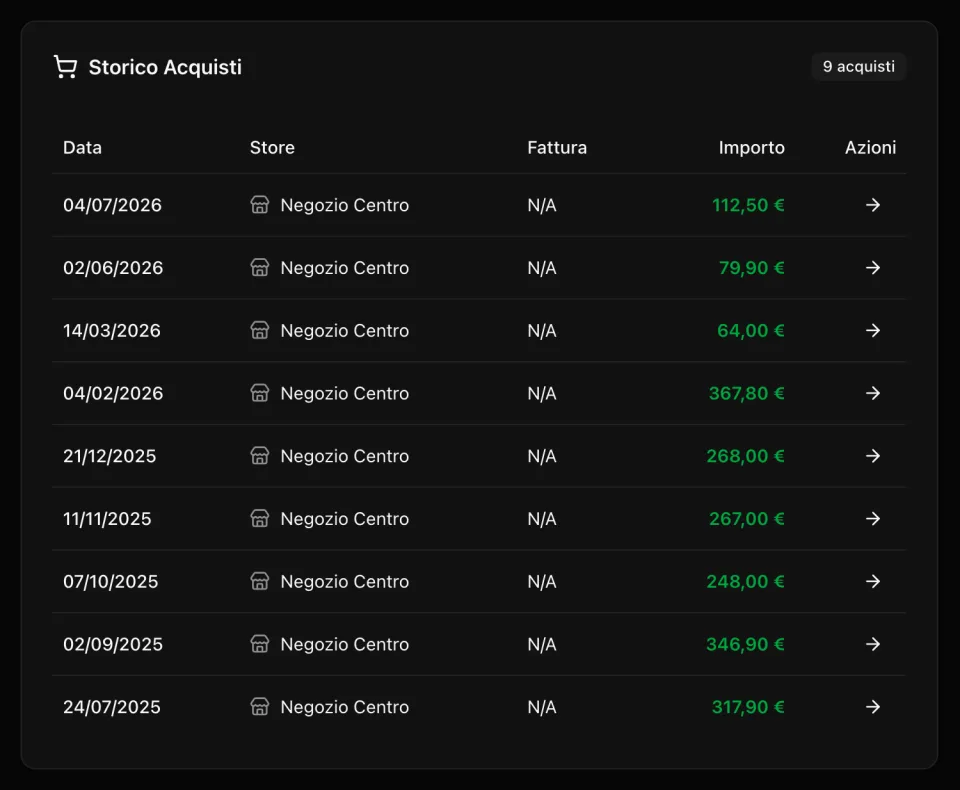The image size is (960, 790).
Task: Select the 367,80 € amount
Action: 747,393
